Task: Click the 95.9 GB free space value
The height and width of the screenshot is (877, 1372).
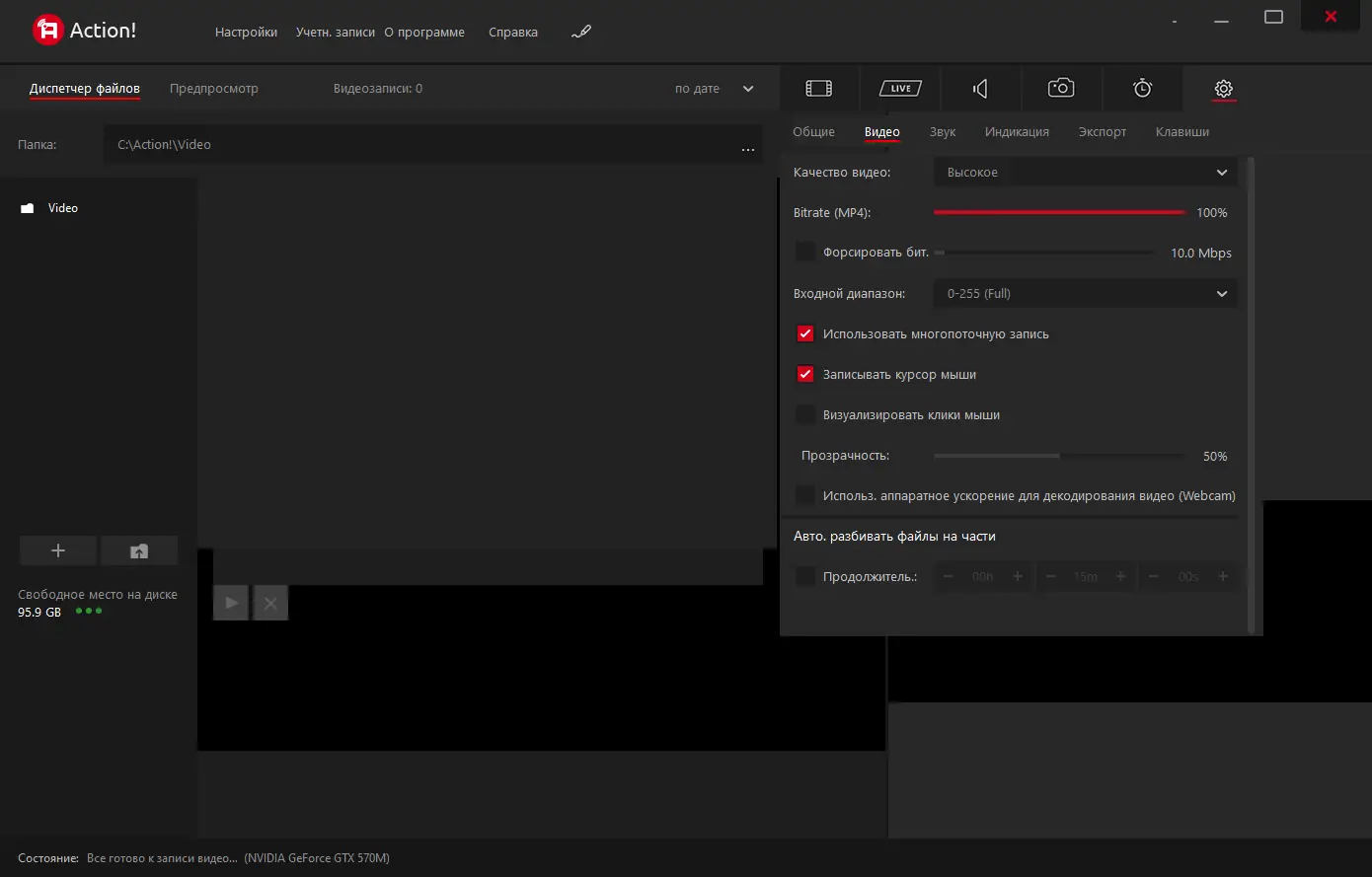Action: tap(39, 613)
